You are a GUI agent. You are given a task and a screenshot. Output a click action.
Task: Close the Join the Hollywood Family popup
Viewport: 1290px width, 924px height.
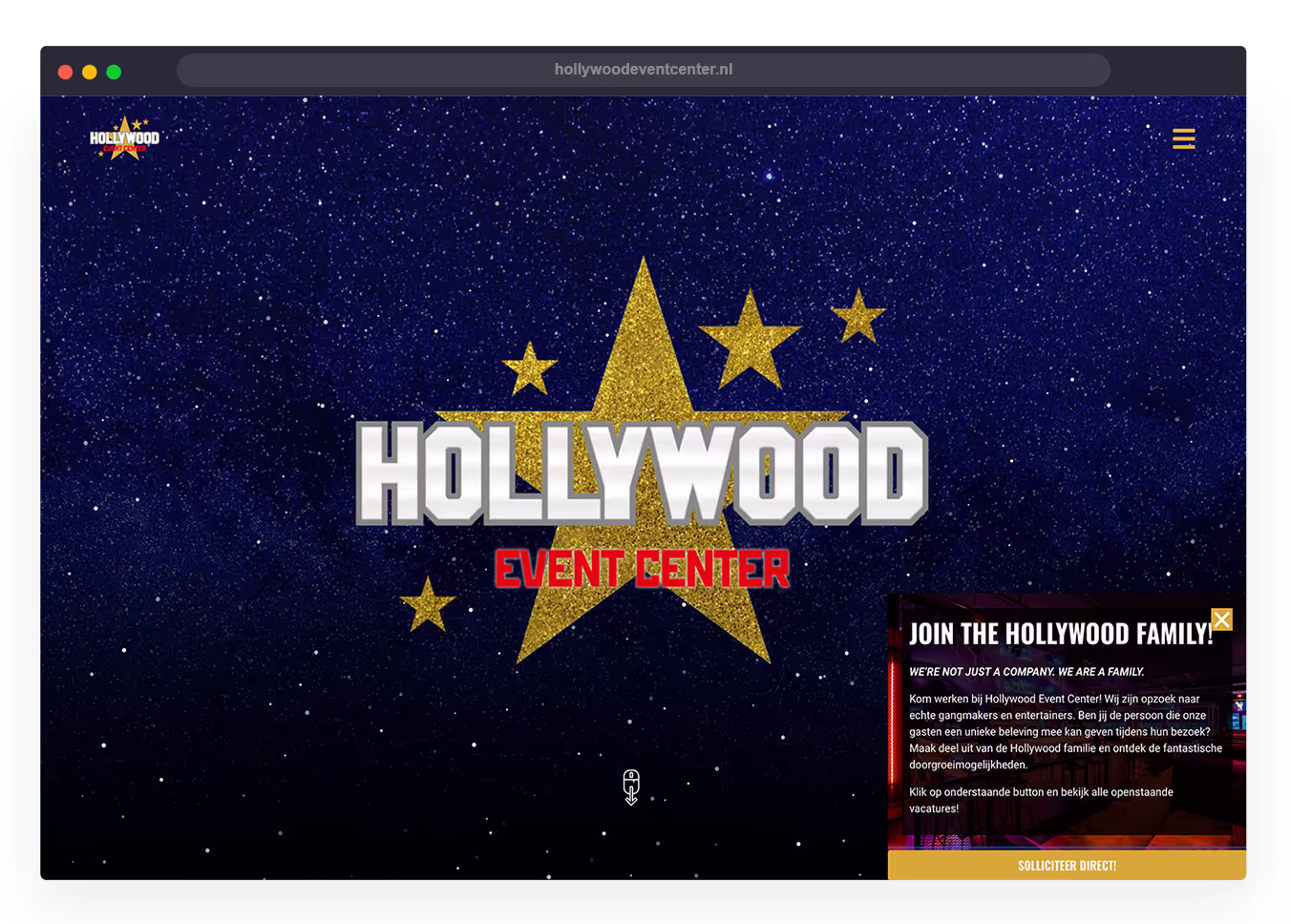(x=1221, y=619)
